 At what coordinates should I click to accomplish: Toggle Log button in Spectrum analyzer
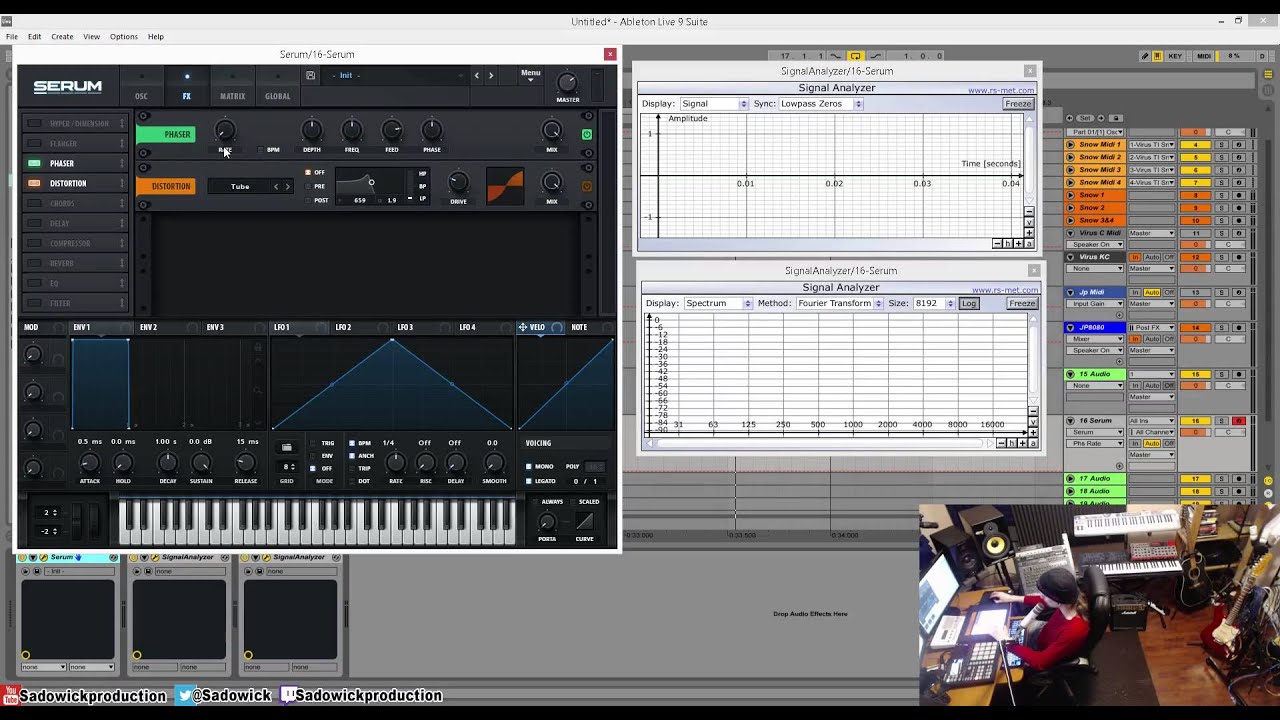(969, 303)
